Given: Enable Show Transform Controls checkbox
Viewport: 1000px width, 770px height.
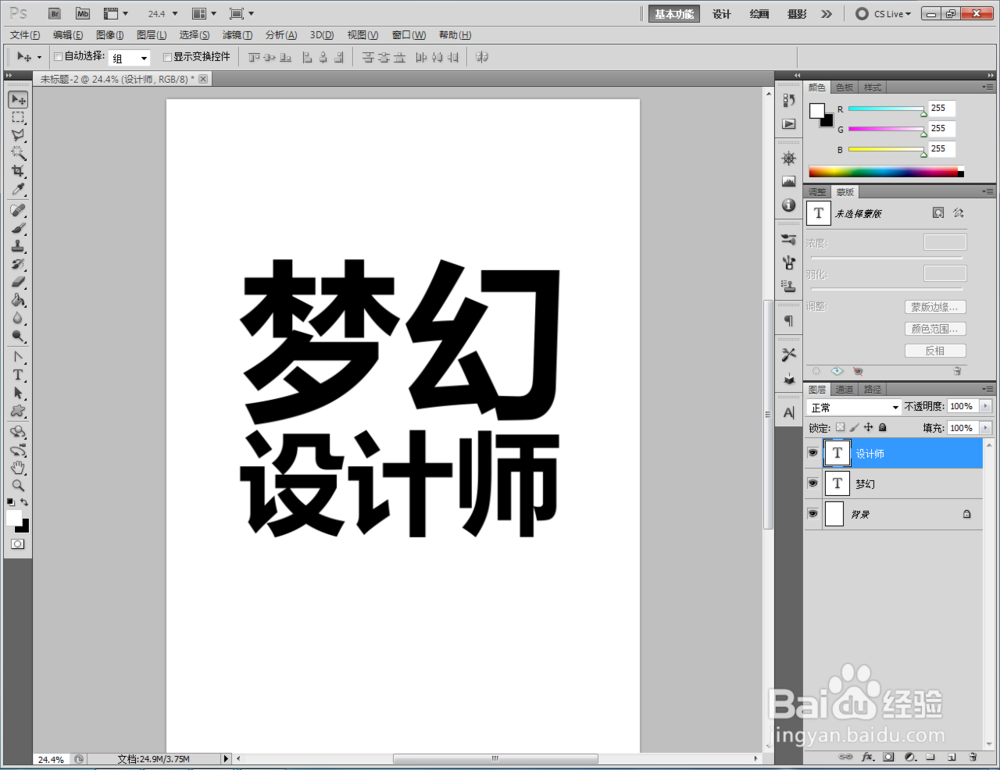Looking at the screenshot, I should (x=168, y=57).
